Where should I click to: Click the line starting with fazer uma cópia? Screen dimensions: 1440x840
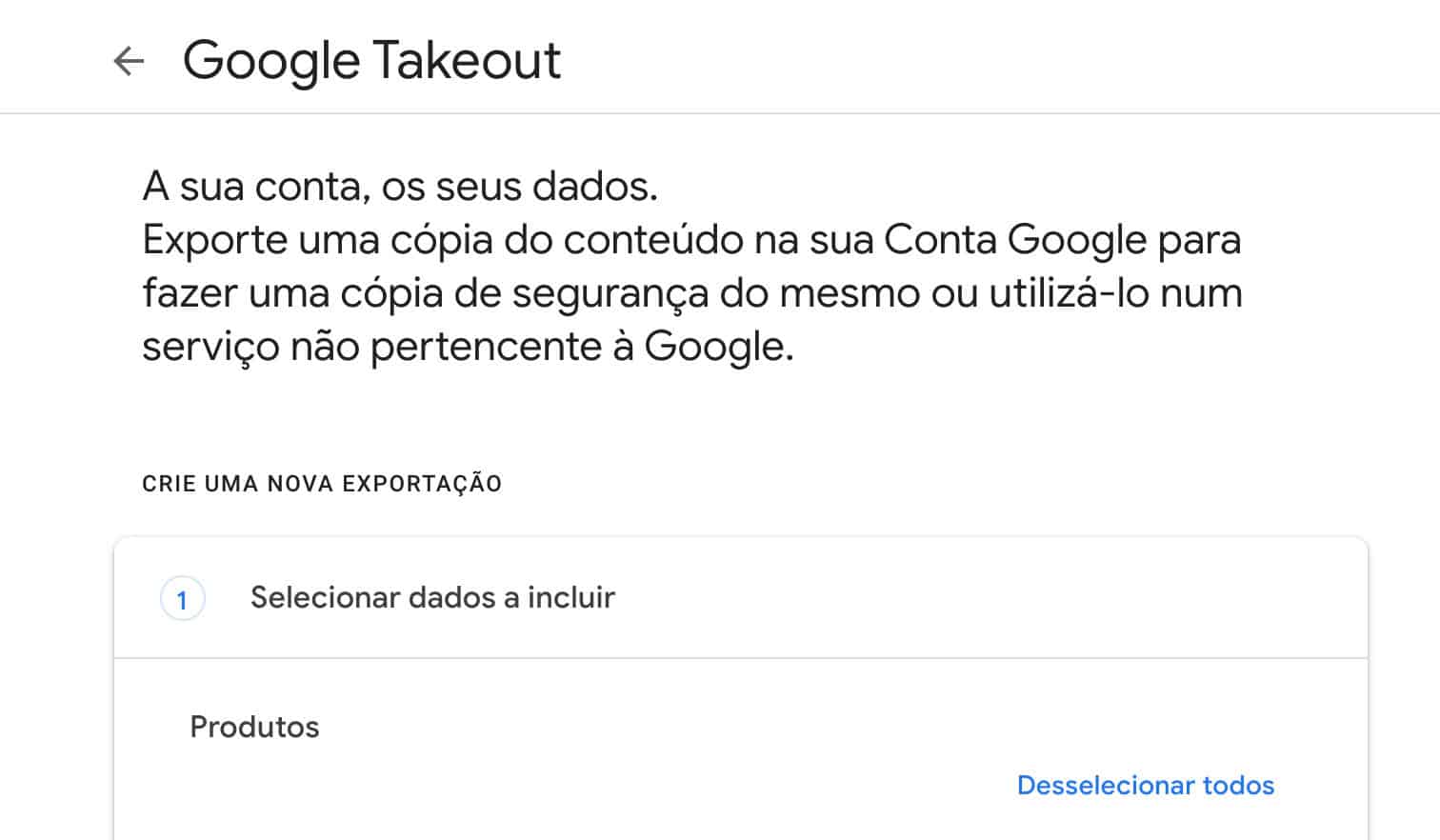(x=691, y=293)
